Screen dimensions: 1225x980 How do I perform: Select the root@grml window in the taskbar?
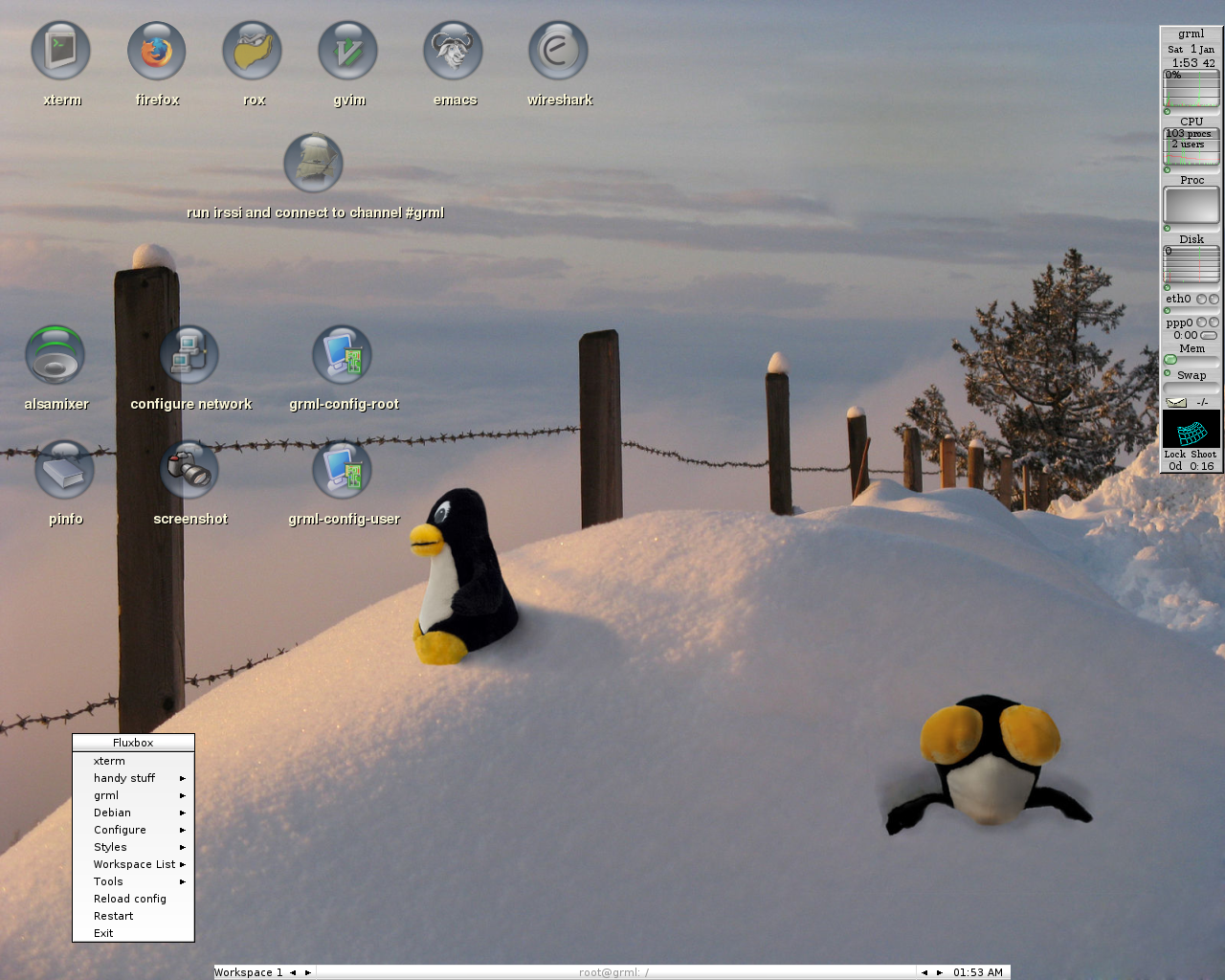click(613, 972)
